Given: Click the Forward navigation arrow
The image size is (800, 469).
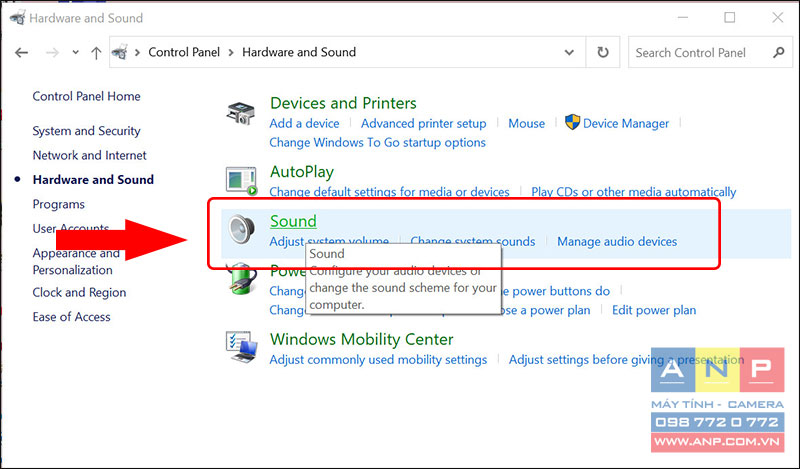Looking at the screenshot, I should tap(52, 52).
